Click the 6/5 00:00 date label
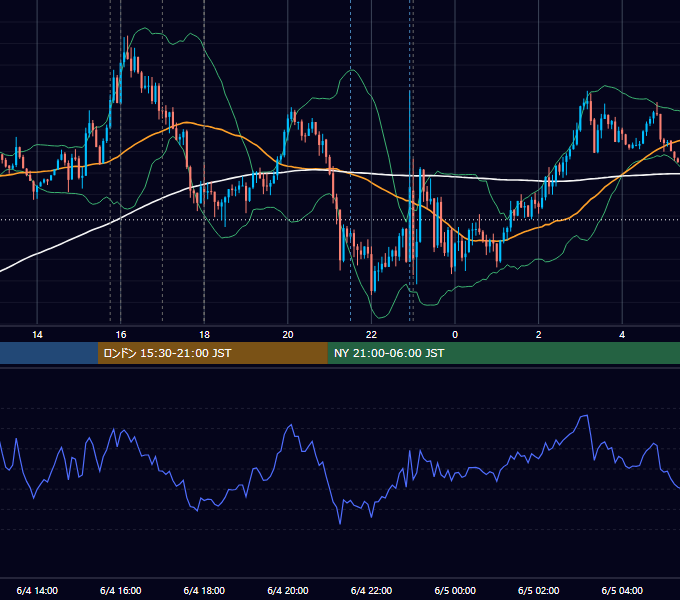 [x=455, y=590]
